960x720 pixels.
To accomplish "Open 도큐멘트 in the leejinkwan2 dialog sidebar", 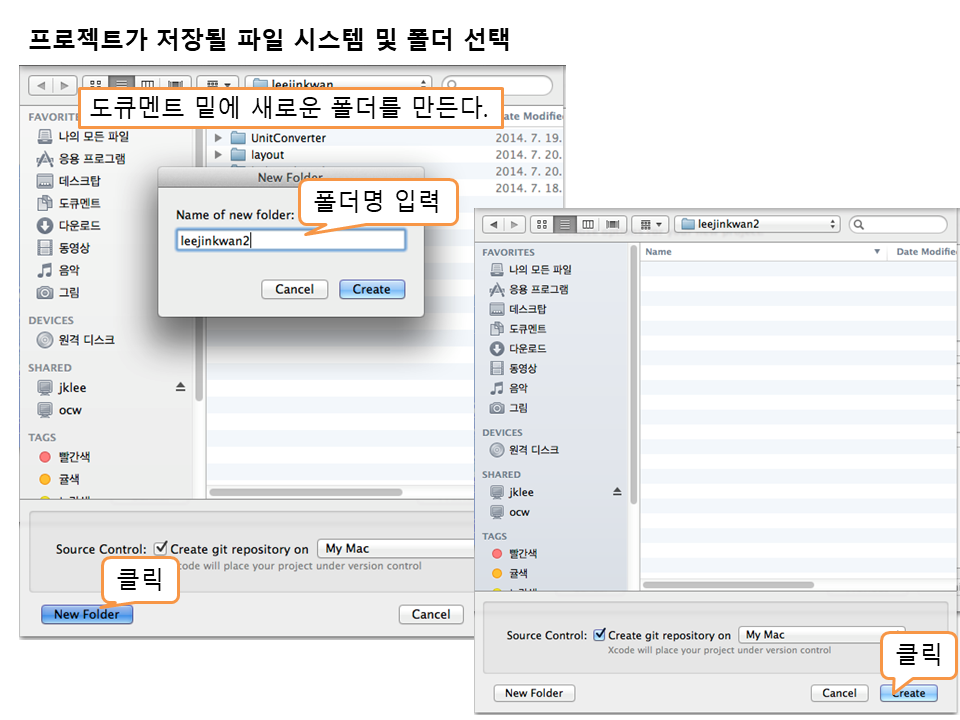I will click(527, 329).
